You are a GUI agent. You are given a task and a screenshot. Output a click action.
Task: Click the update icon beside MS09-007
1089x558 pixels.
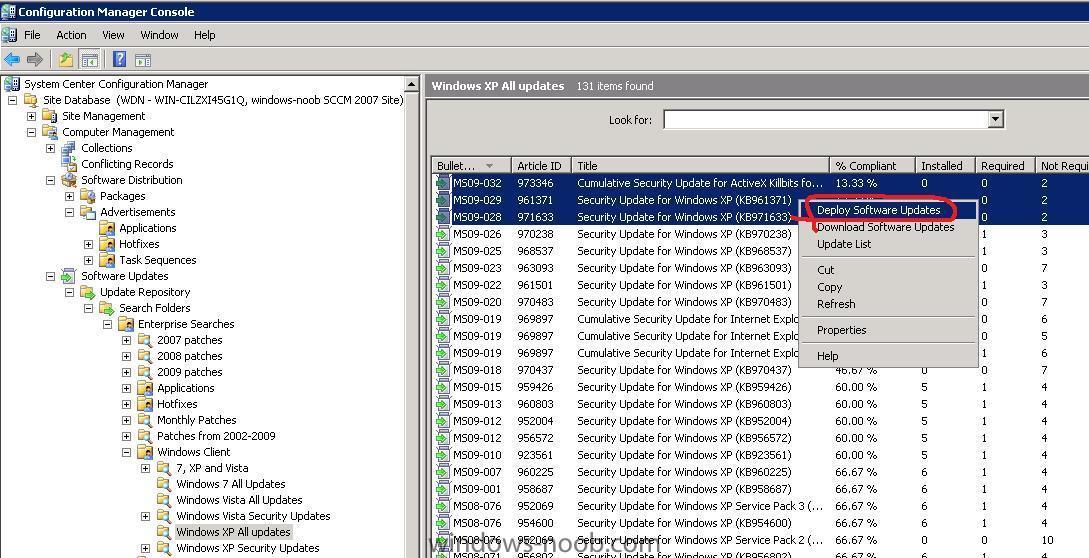(x=442, y=472)
